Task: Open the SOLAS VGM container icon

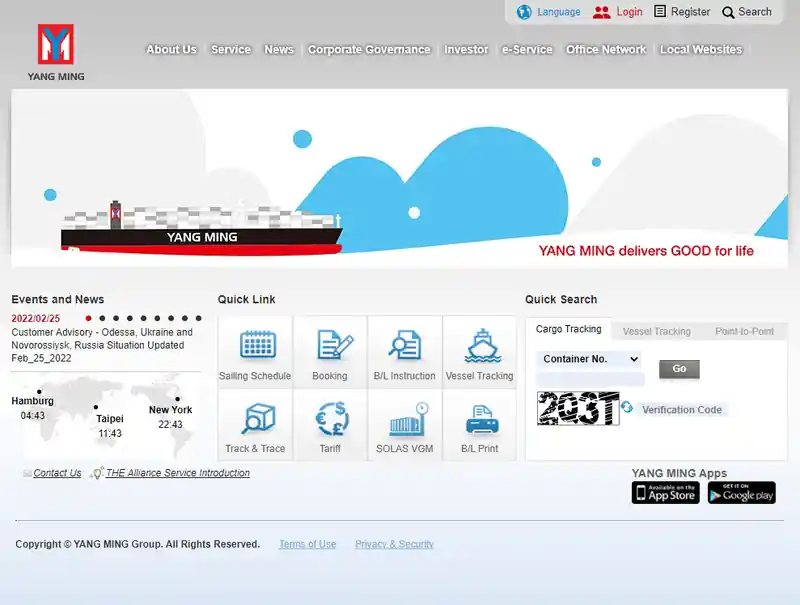Action: (409, 419)
